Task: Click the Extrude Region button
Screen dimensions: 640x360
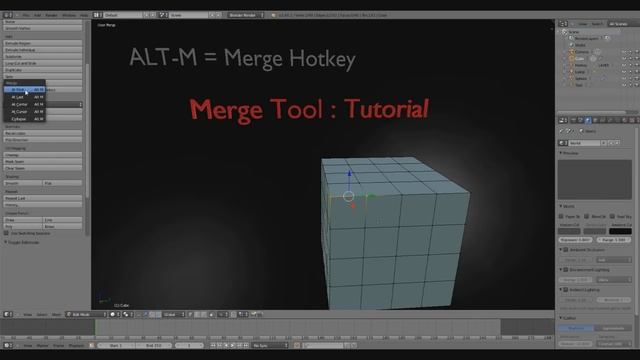Action: 43,43
